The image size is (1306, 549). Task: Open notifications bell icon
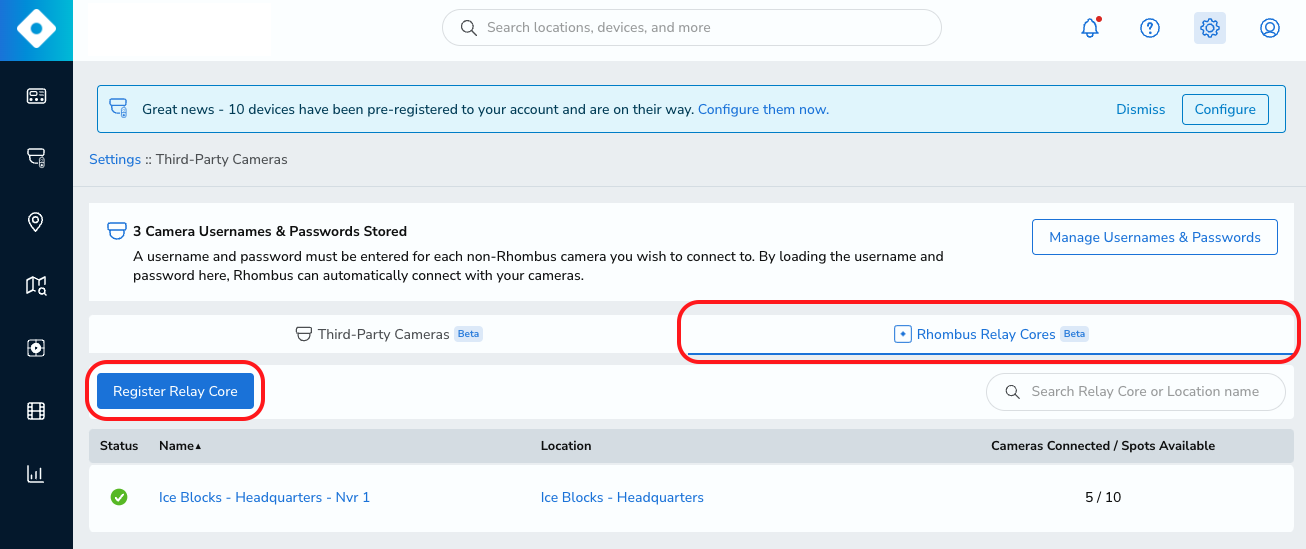pyautogui.click(x=1090, y=28)
